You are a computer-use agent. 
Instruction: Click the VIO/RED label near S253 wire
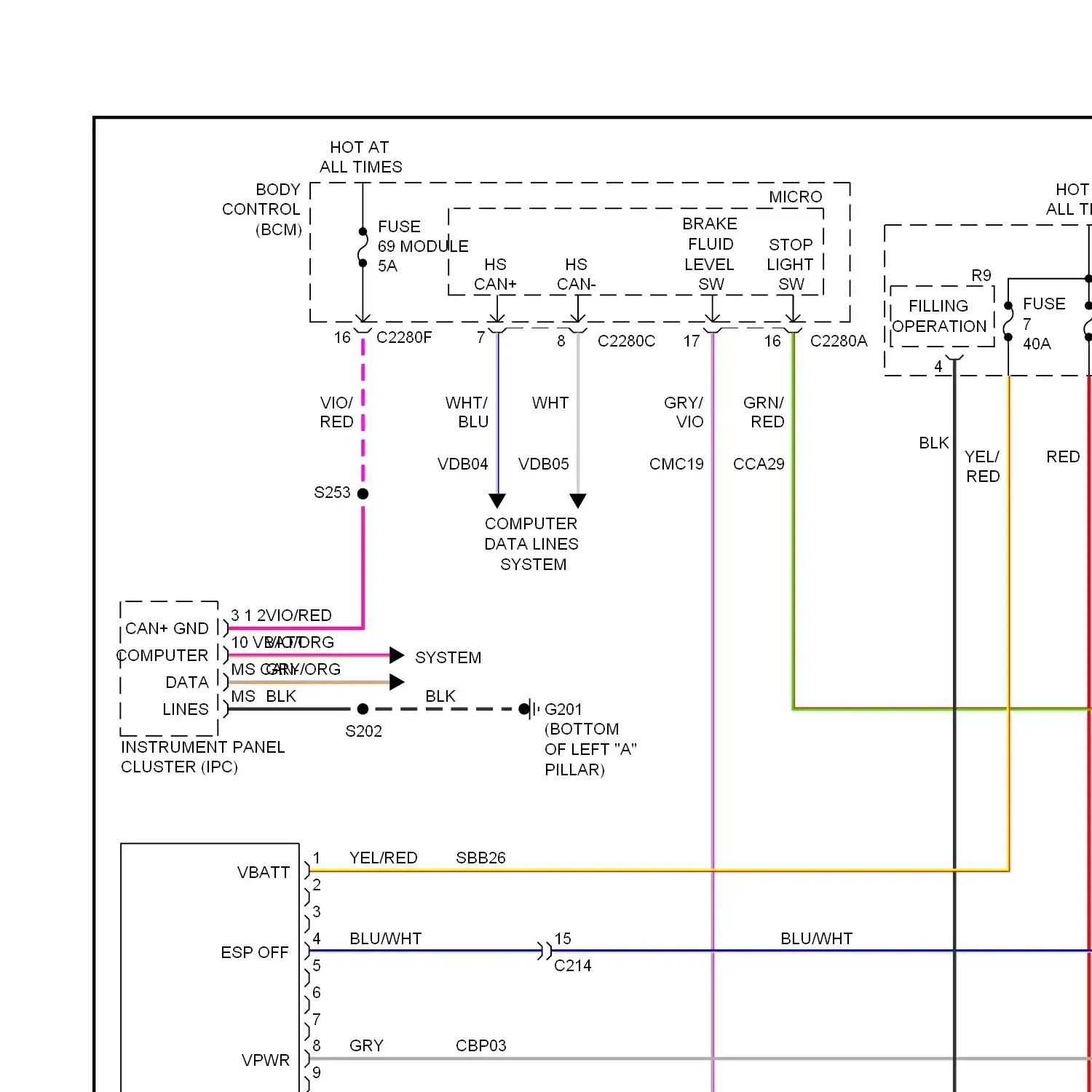coord(336,412)
